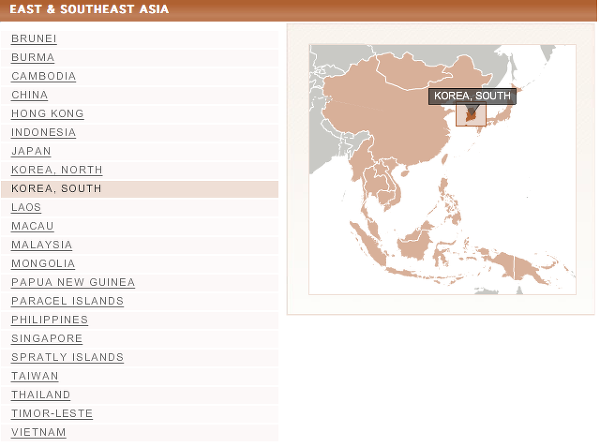Go to the Timor-Leste entry
The width and height of the screenshot is (600, 447).
[x=52, y=414]
